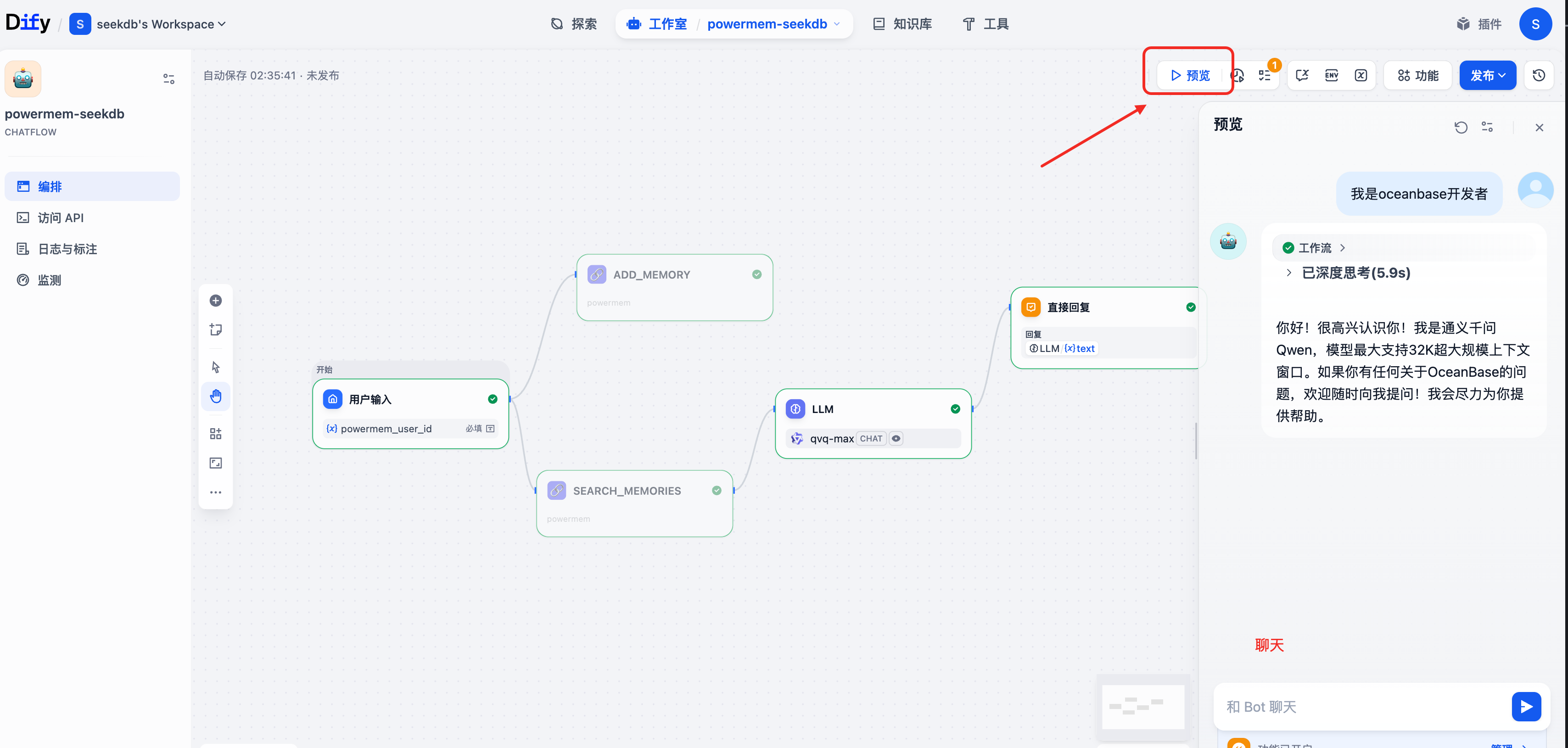Viewport: 1568px width, 748px height.
Task: Click the 功能 features button
Action: (x=1417, y=75)
